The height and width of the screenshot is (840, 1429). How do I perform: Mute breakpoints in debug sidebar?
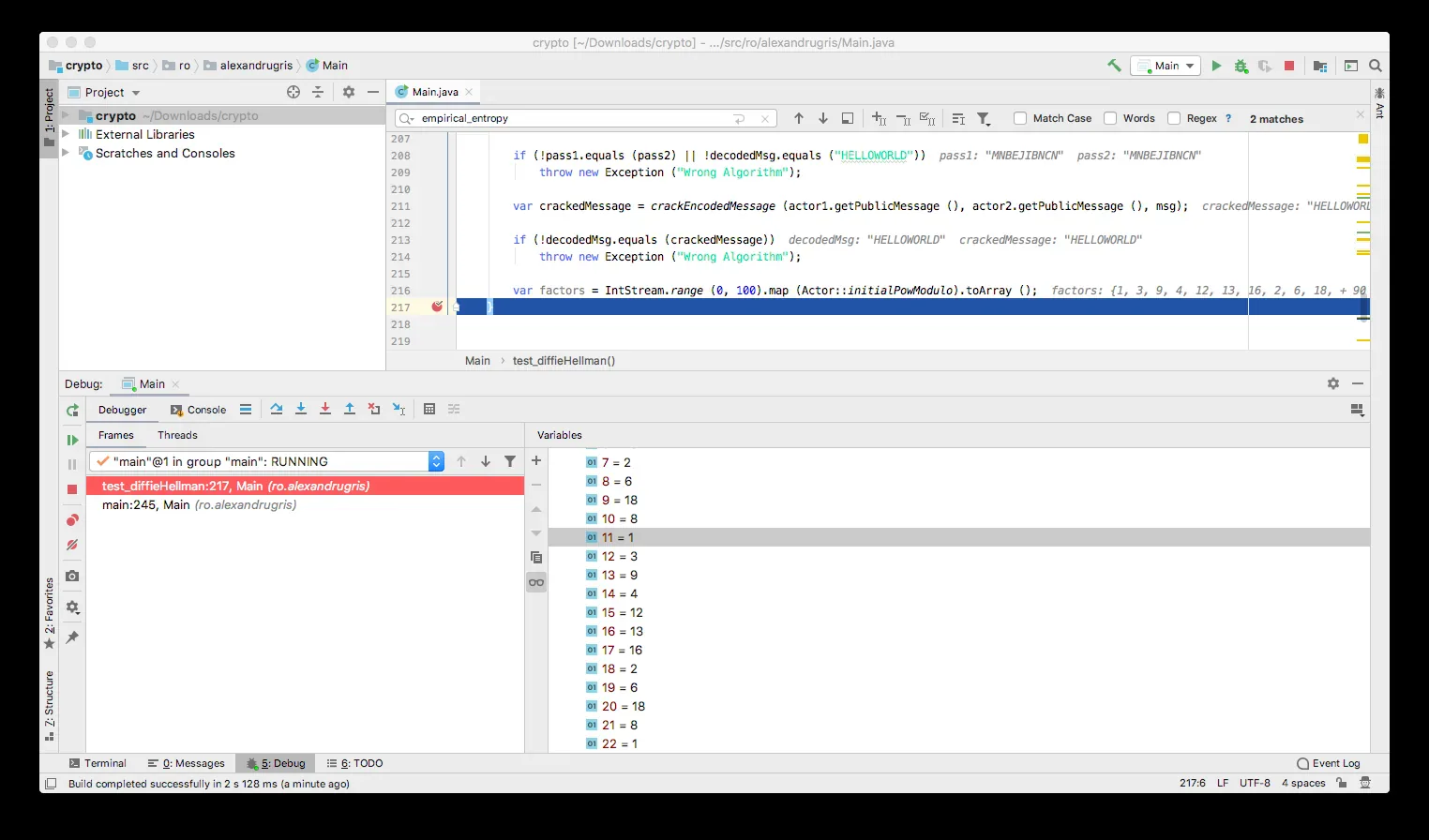coord(72,545)
